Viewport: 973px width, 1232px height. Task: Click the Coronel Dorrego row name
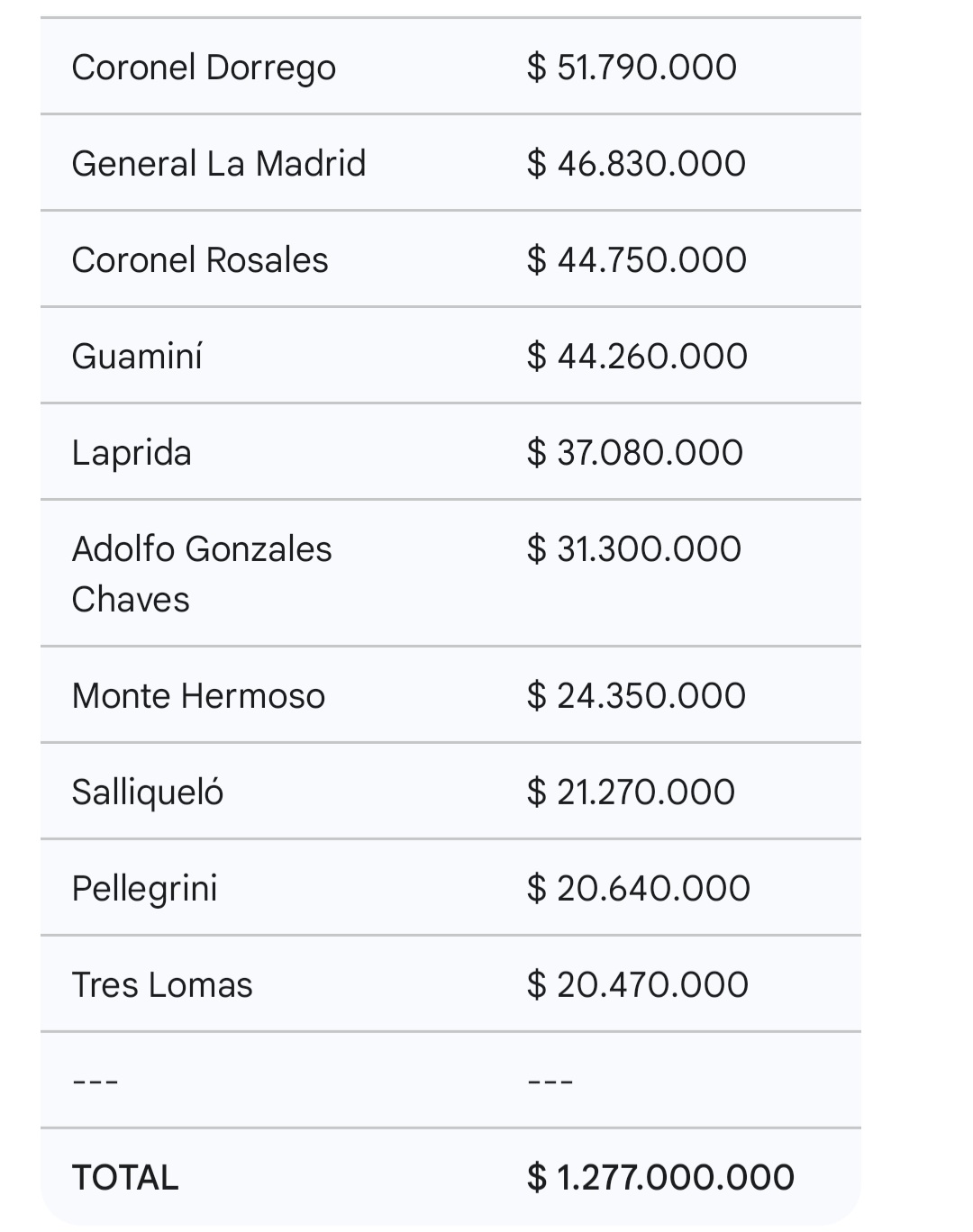point(204,68)
